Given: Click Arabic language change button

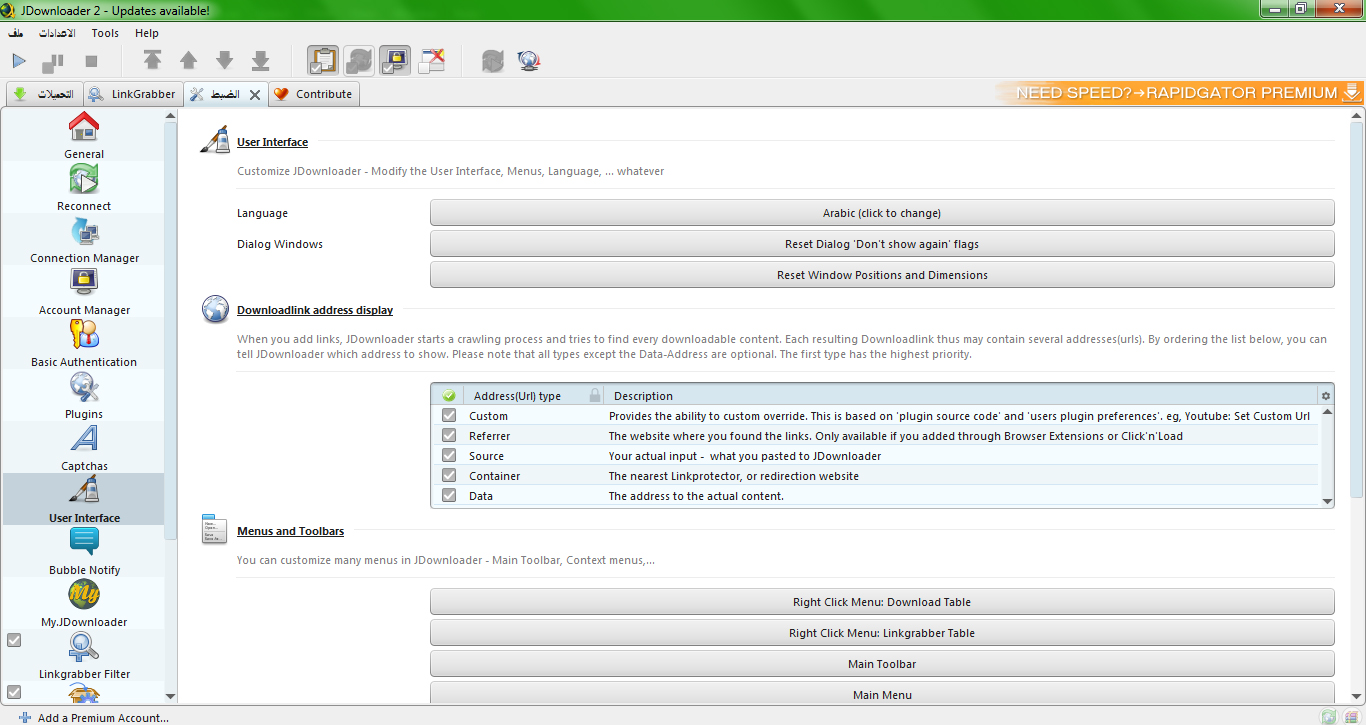Looking at the screenshot, I should (x=881, y=213).
